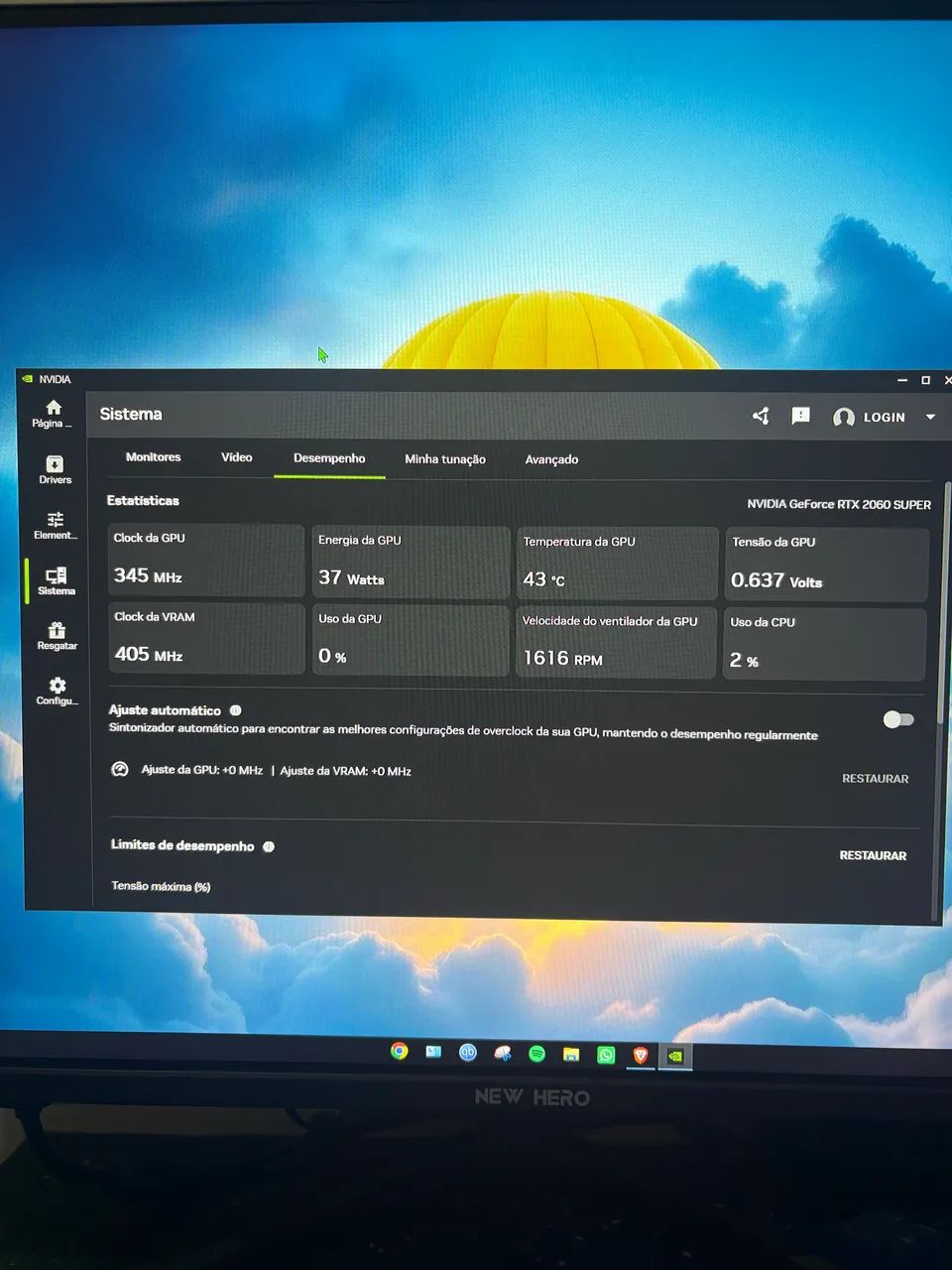Click info icon beside Limites de desempenho
Image resolution: width=952 pixels, height=1270 pixels.
point(269,846)
